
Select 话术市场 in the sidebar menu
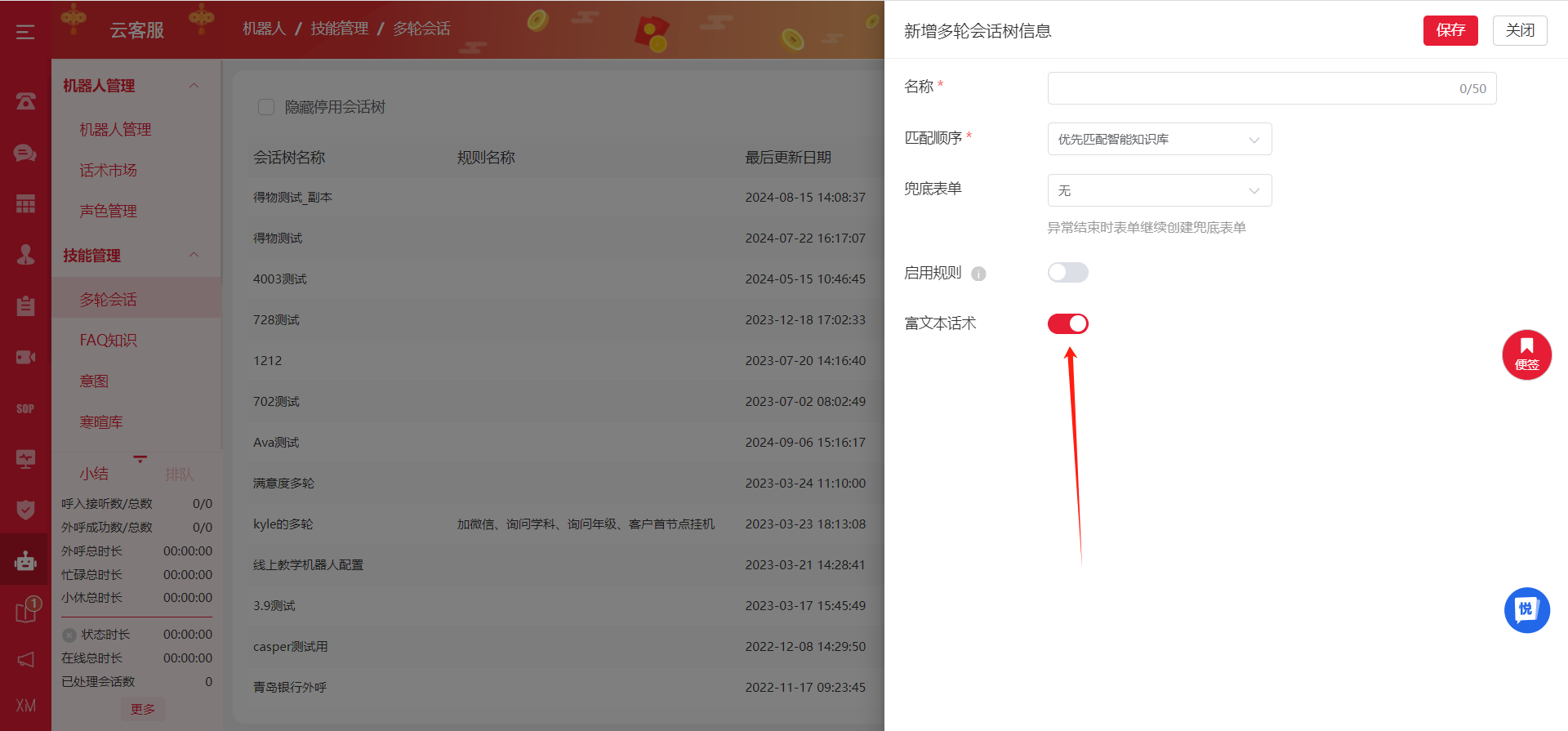pos(109,171)
